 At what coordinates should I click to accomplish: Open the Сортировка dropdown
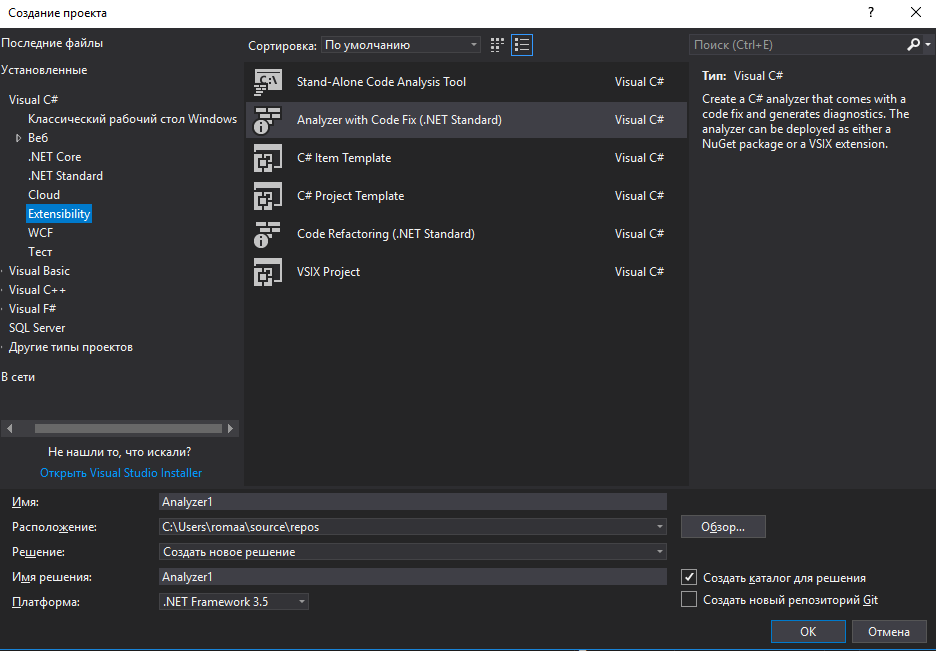click(401, 45)
